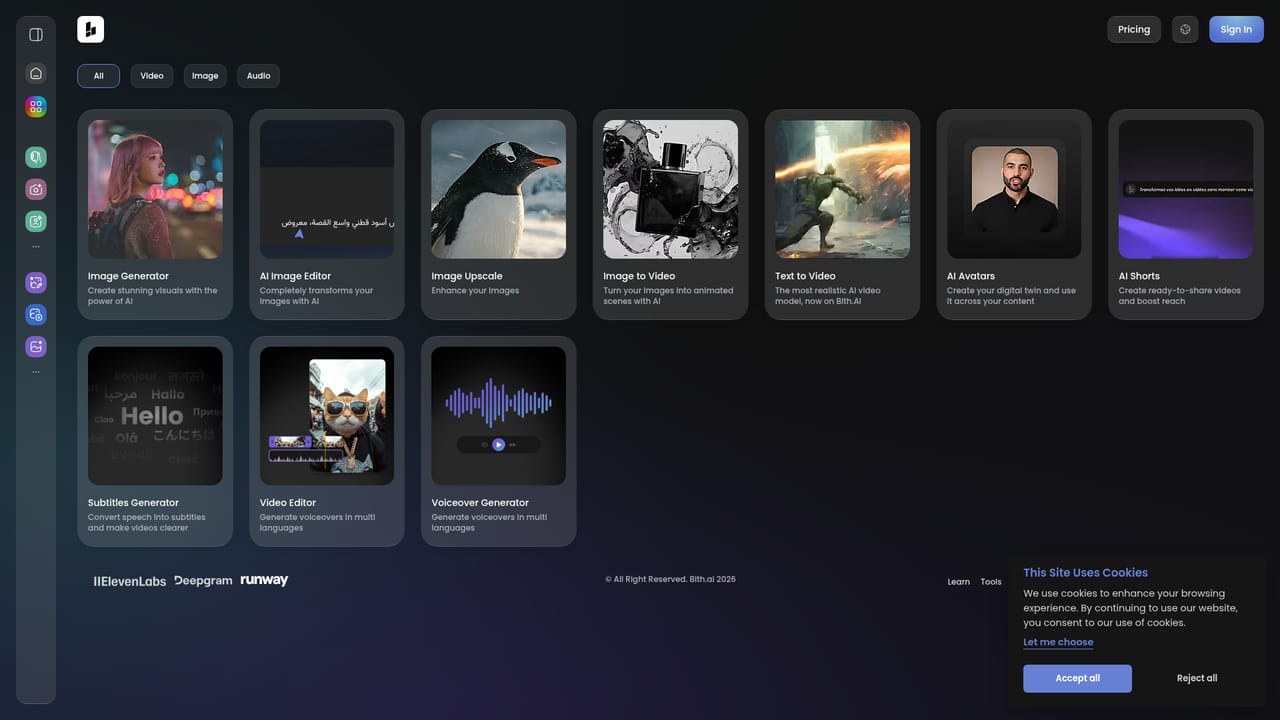Viewport: 1280px width, 720px height.
Task: Expand lower ellipsis in the sidebar
Action: pyautogui.click(x=36, y=372)
